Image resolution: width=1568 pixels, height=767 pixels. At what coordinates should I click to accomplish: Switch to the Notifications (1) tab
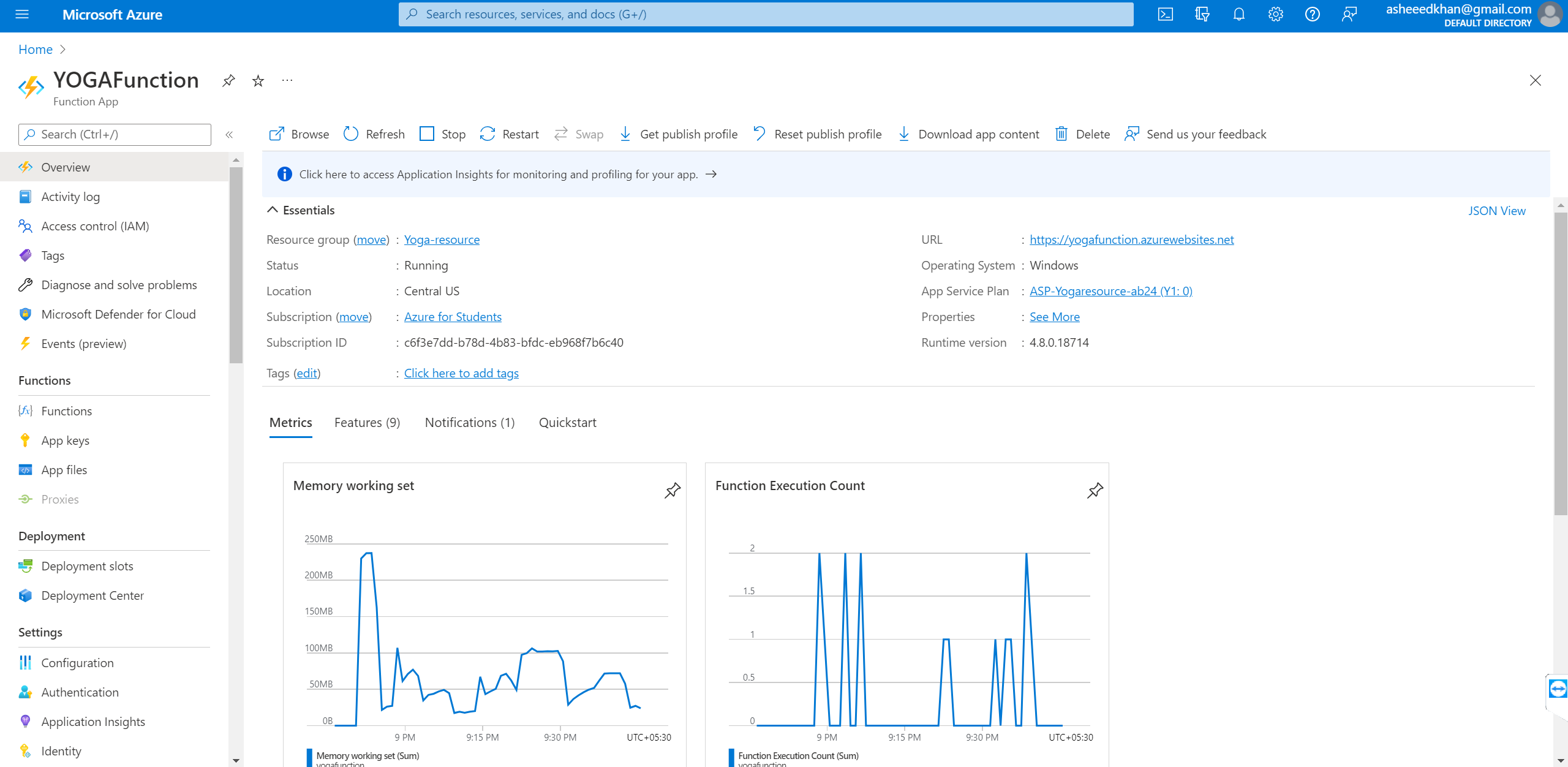pyautogui.click(x=469, y=422)
